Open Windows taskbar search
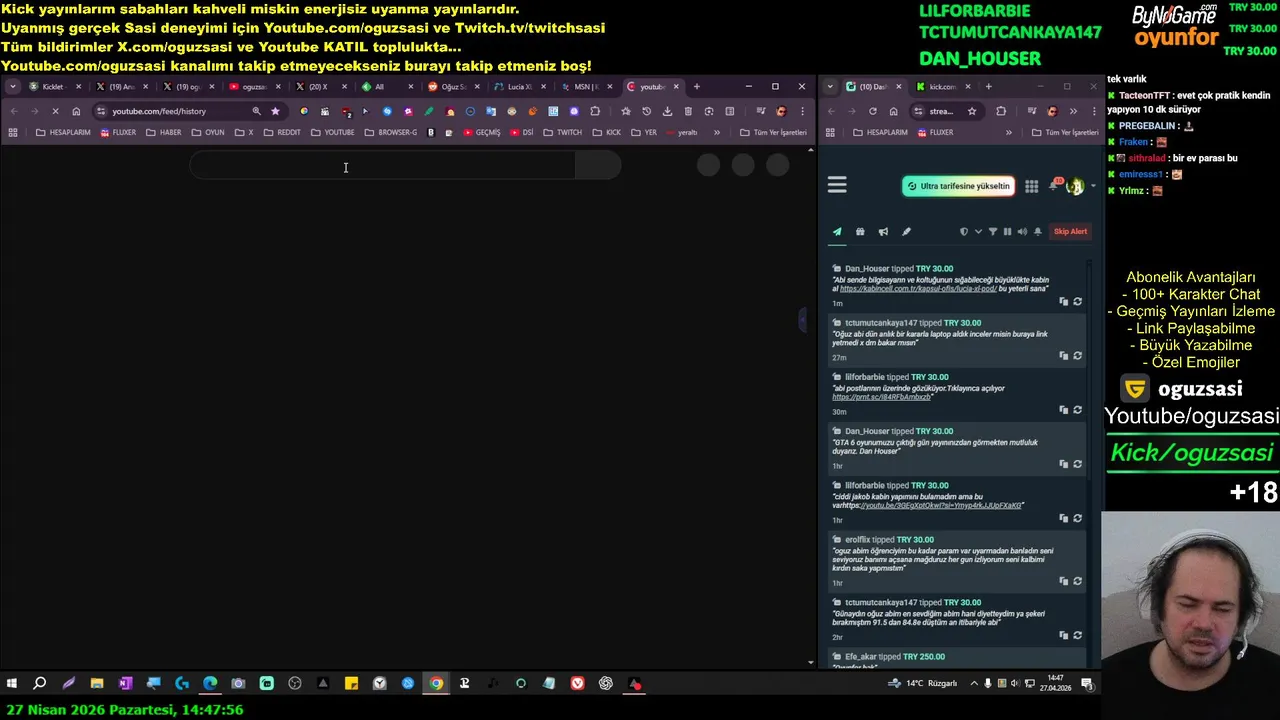Image resolution: width=1280 pixels, height=720 pixels. coord(40,684)
